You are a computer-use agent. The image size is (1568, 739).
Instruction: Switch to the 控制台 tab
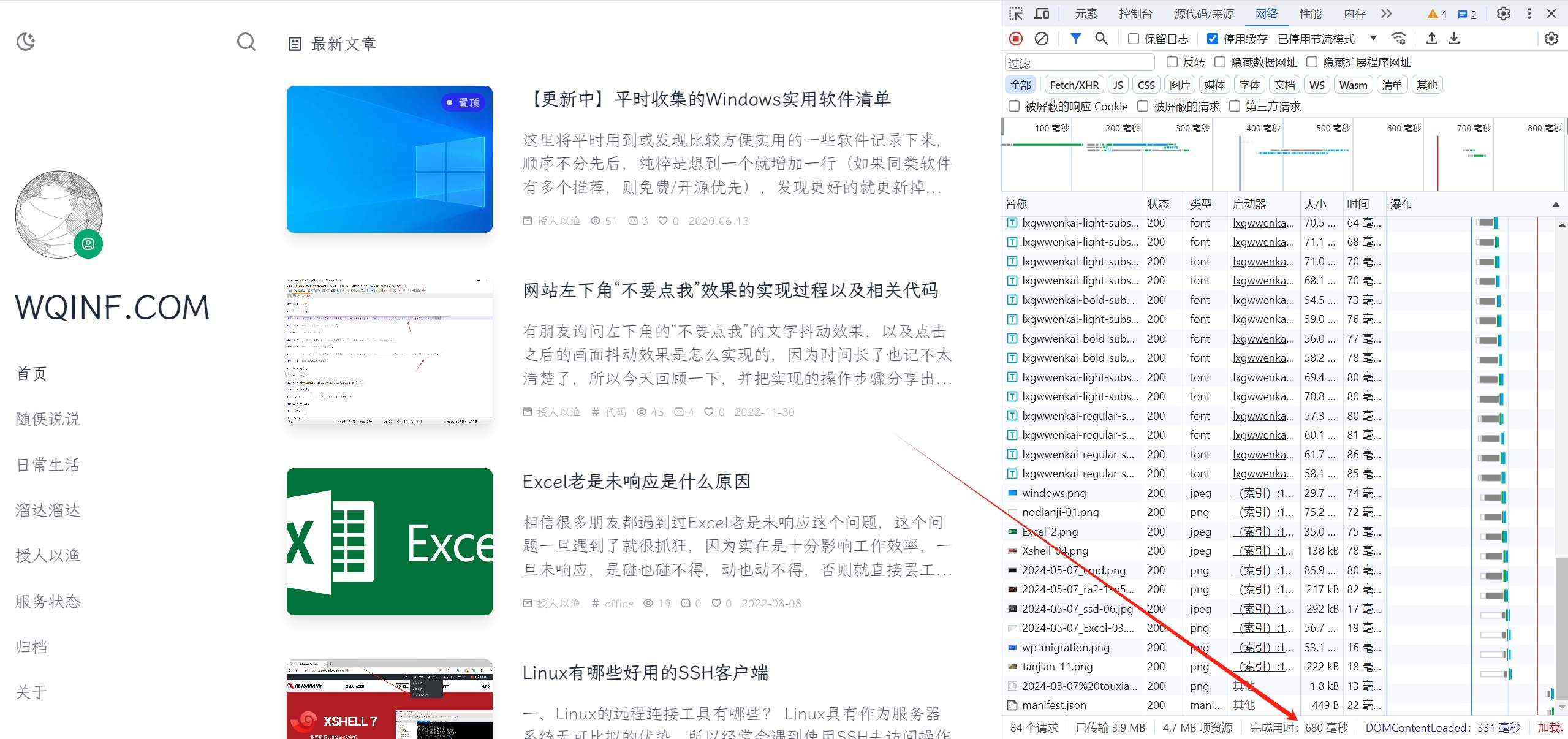1135,13
